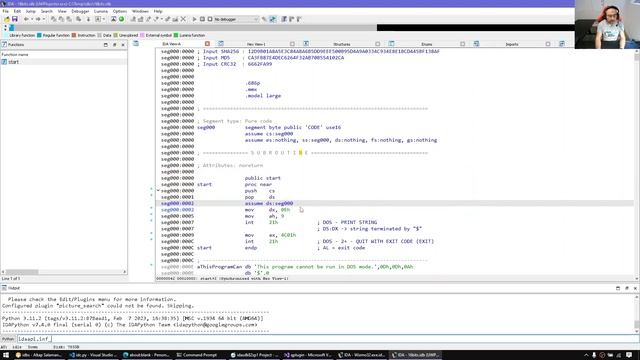The height and width of the screenshot is (360, 640).
Task: Click the Python console input field
Action: (x=327, y=339)
